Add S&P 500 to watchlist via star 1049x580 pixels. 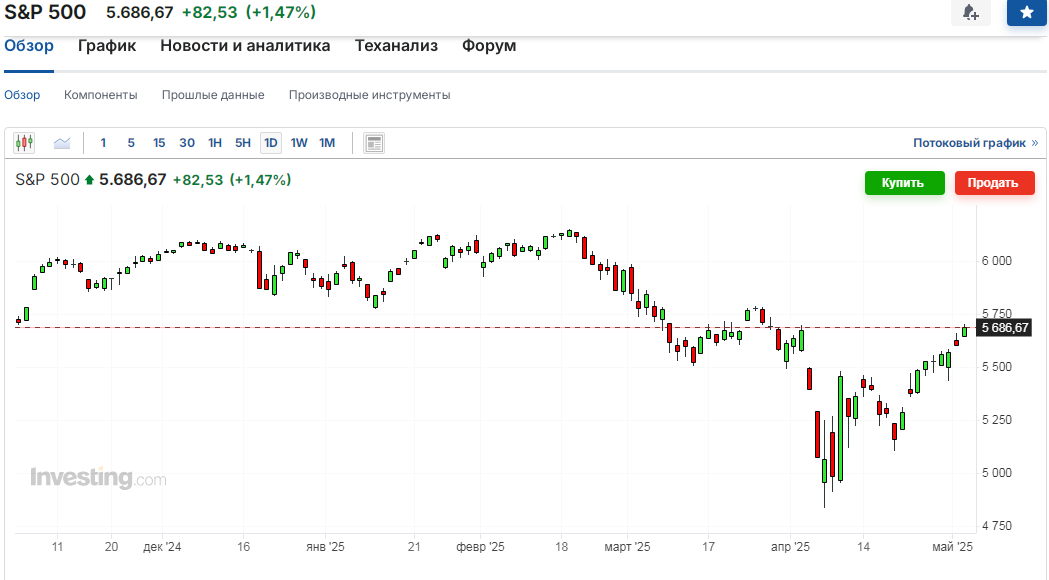pyautogui.click(x=1026, y=12)
